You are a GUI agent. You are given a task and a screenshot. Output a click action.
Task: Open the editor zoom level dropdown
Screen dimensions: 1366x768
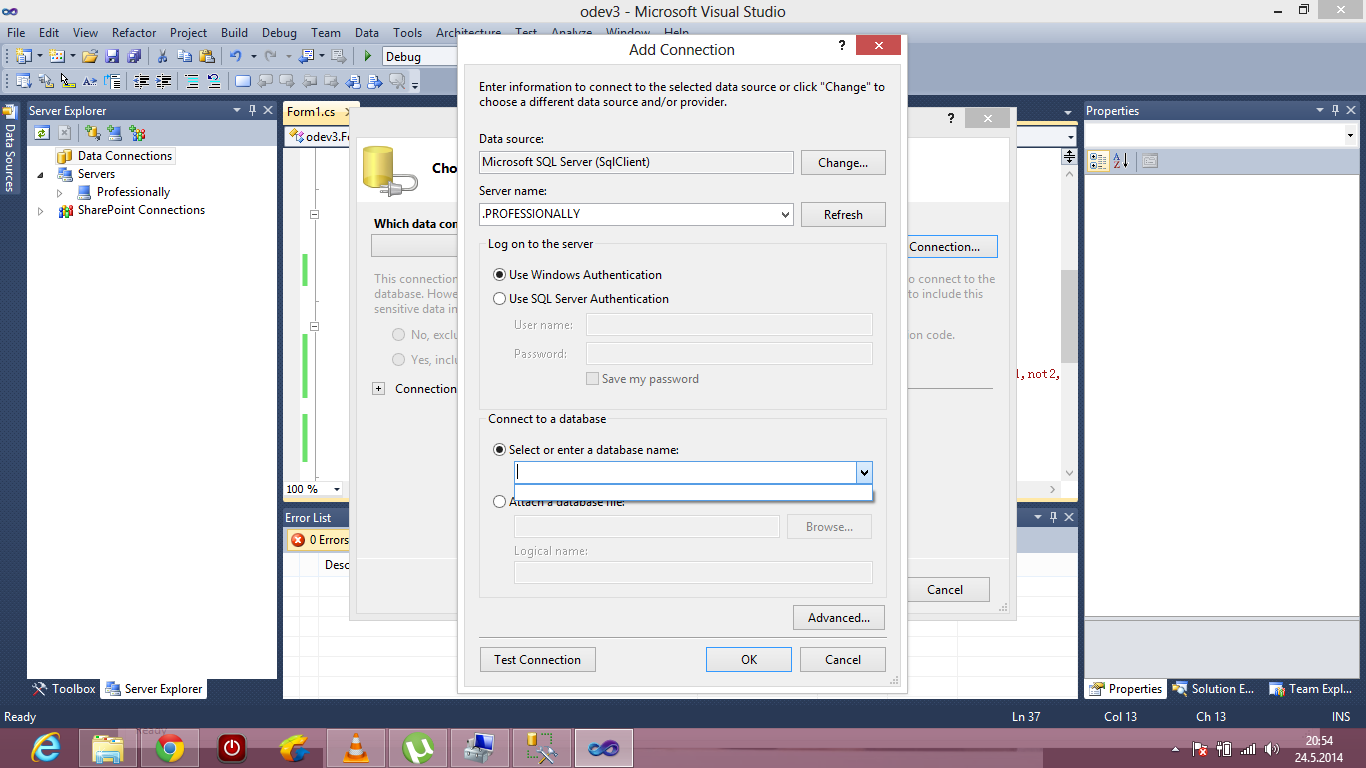337,489
